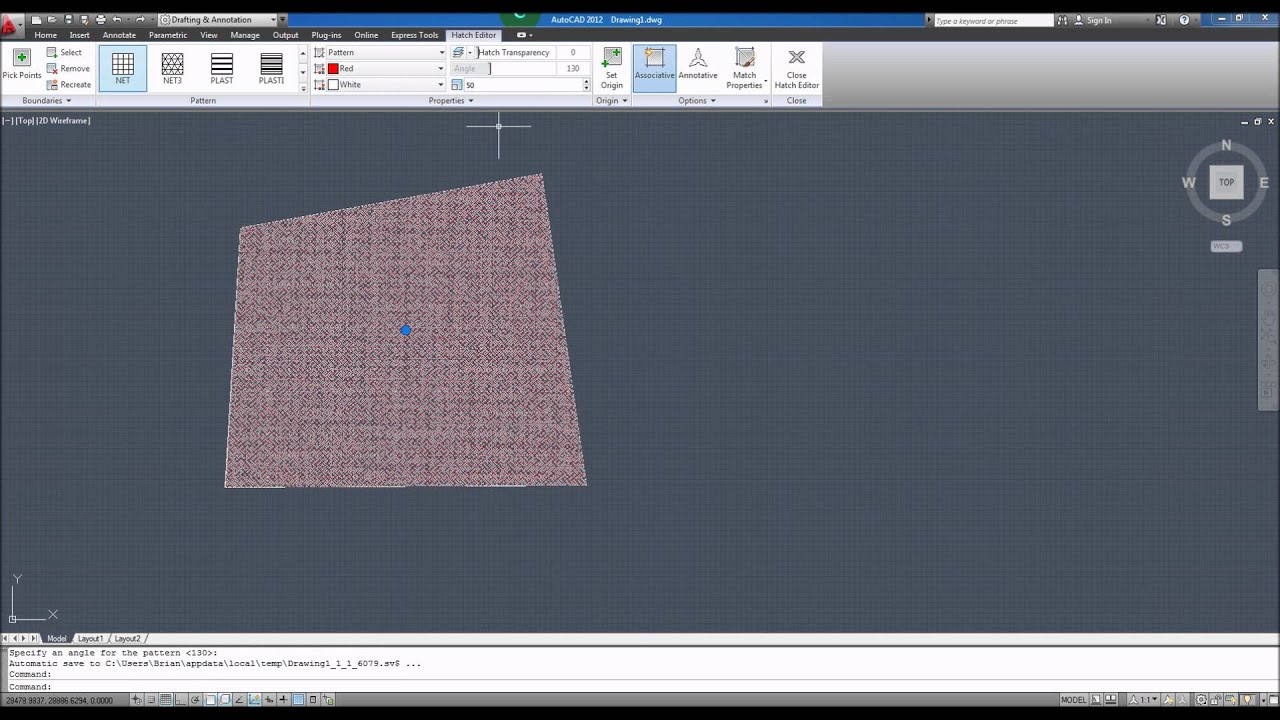The width and height of the screenshot is (1280, 720).
Task: Click the Hatch Transparency slider
Action: point(514,52)
